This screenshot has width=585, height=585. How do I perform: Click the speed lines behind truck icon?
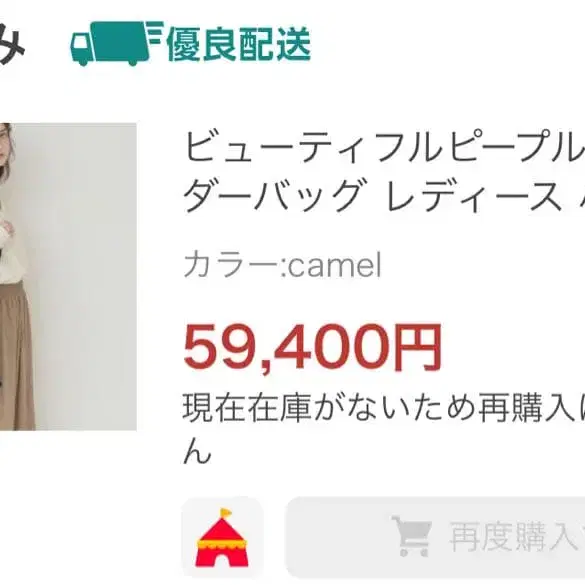(x=156, y=33)
